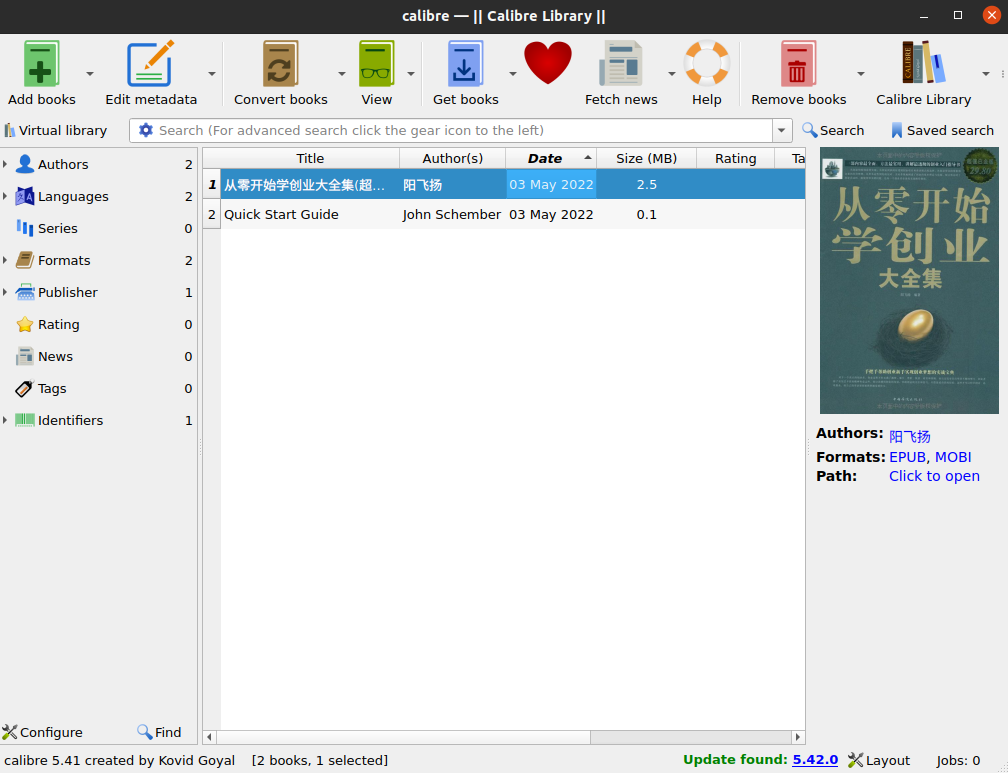Sort by Rating column header
The height and width of the screenshot is (773, 1008).
(x=735, y=158)
